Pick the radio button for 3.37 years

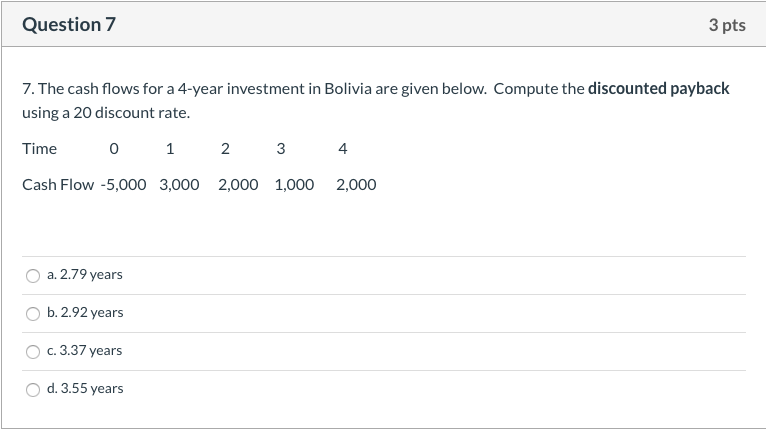33,351
